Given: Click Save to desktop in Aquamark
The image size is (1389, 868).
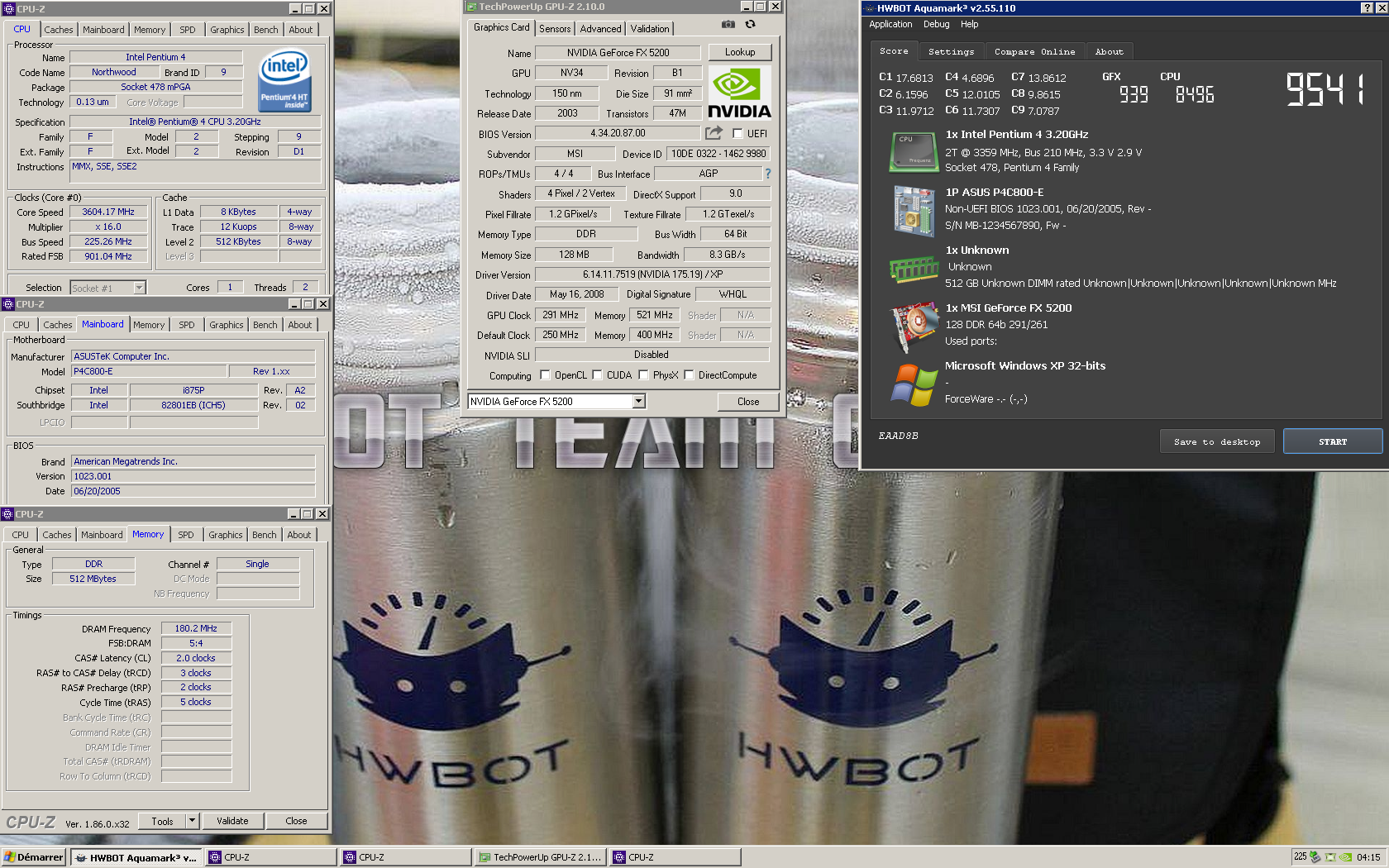Looking at the screenshot, I should [x=1217, y=441].
